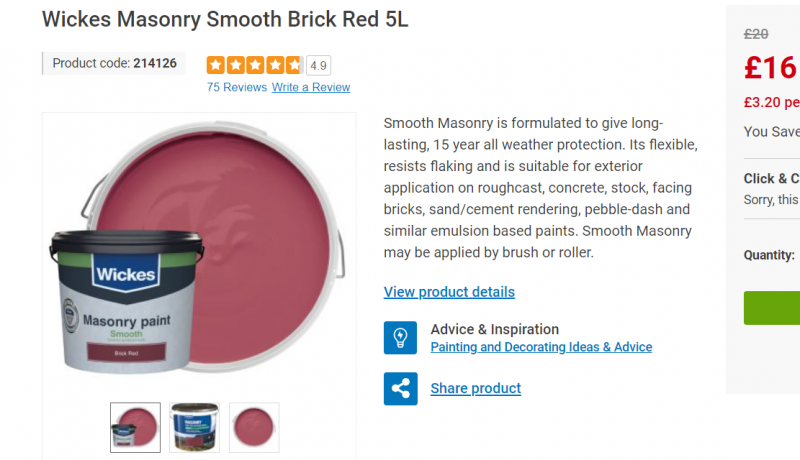Click the crossed-out £20 original price
800x460 pixels.
(757, 34)
